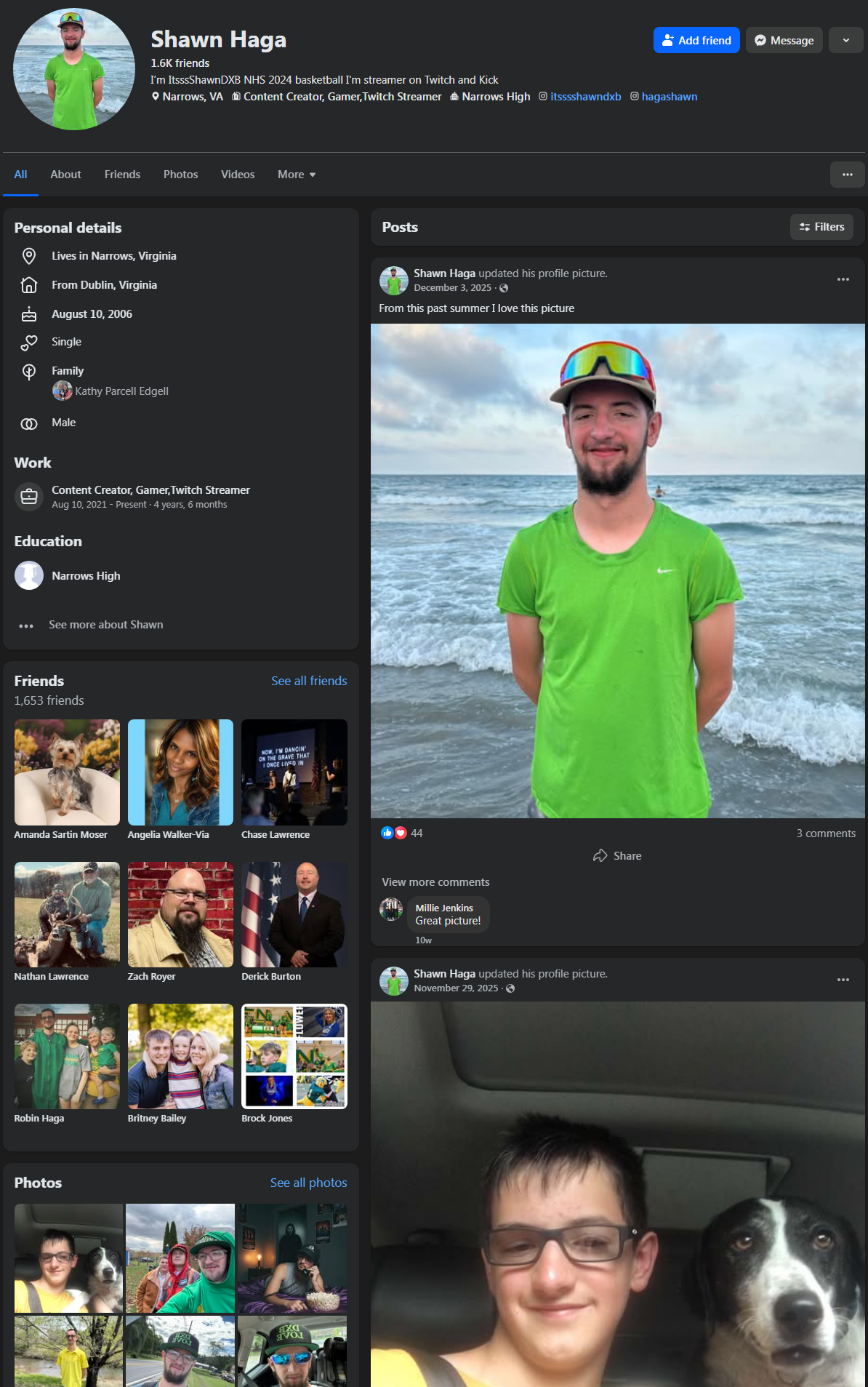Image resolution: width=868 pixels, height=1387 pixels.
Task: Open Zach Royer's friend thumbnail
Action: pos(180,915)
